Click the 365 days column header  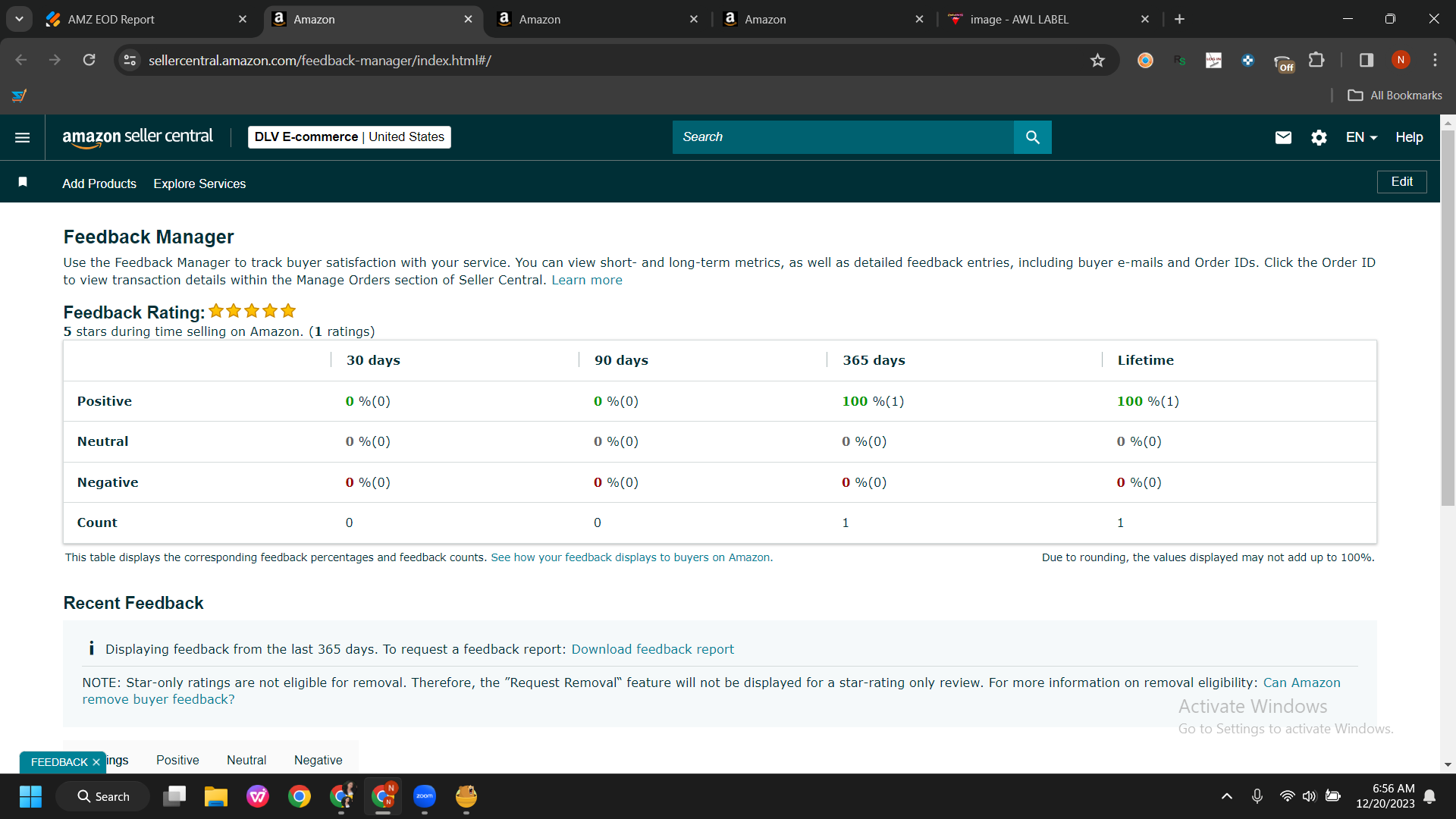click(x=874, y=360)
